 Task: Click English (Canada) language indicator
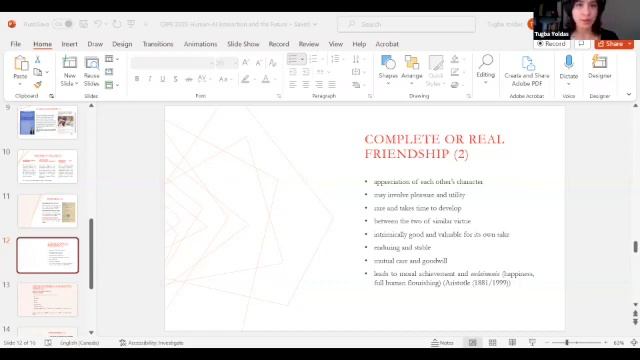[x=79, y=342]
